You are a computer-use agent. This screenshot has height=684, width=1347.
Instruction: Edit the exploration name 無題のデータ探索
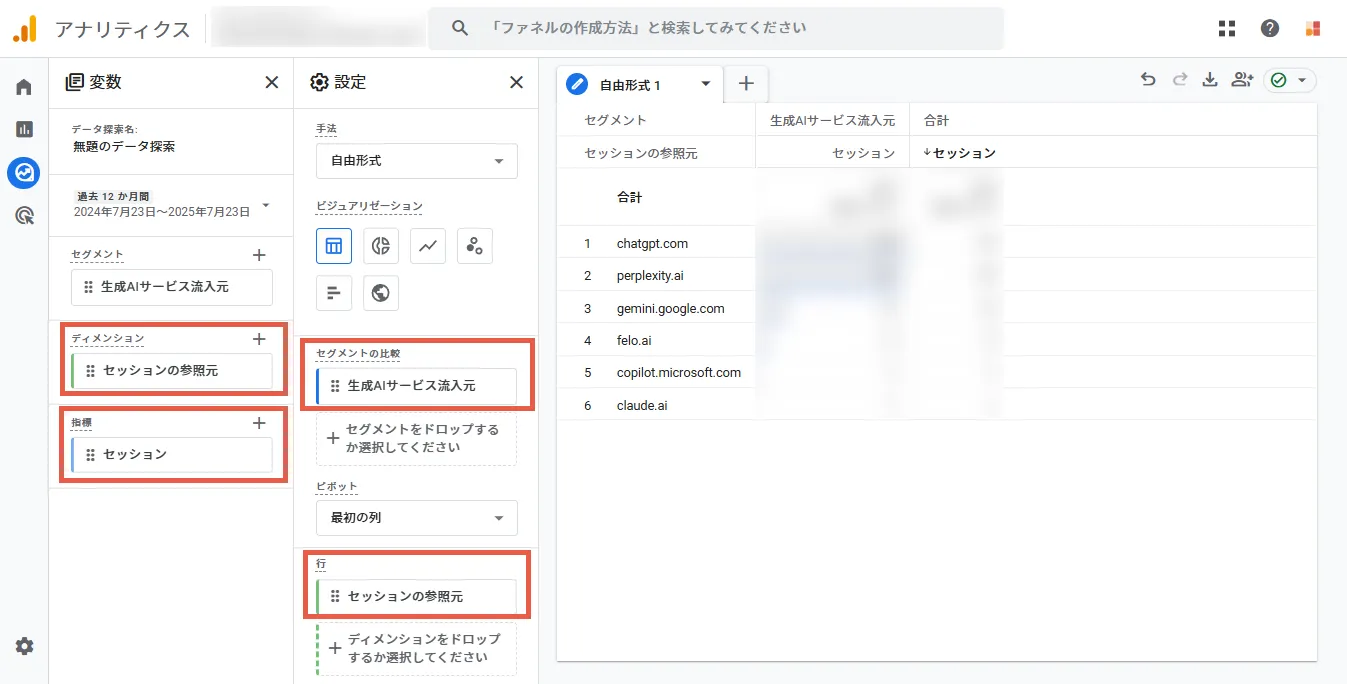(x=124, y=146)
